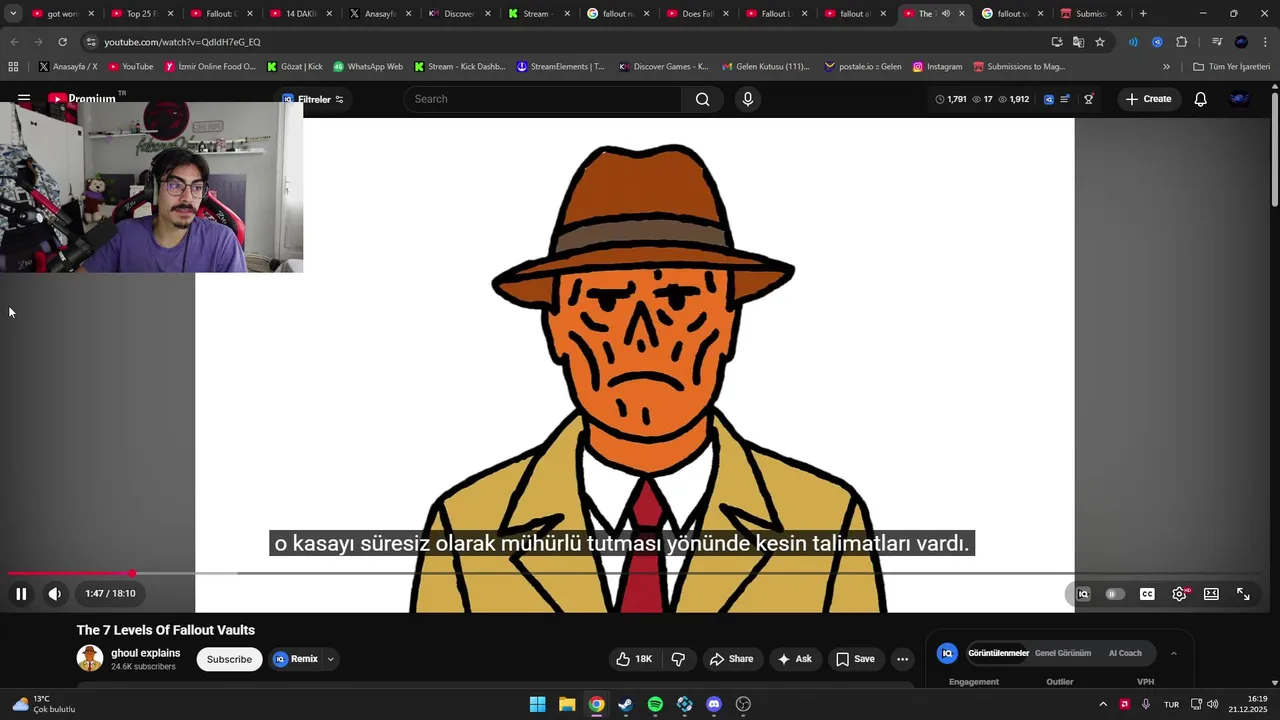This screenshot has height=720, width=1280.
Task: Open the browser extensions puzzle icon
Action: click(x=1181, y=42)
